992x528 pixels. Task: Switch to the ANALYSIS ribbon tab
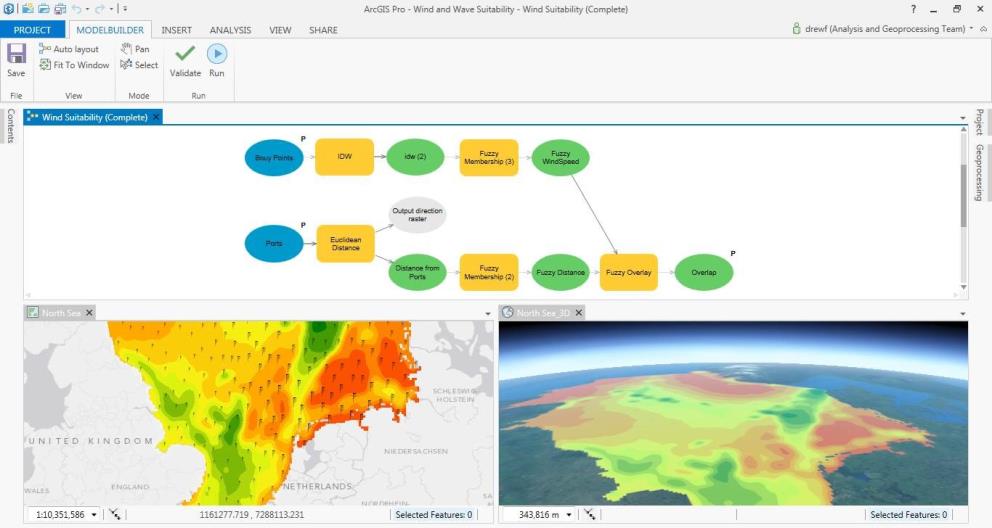point(230,30)
